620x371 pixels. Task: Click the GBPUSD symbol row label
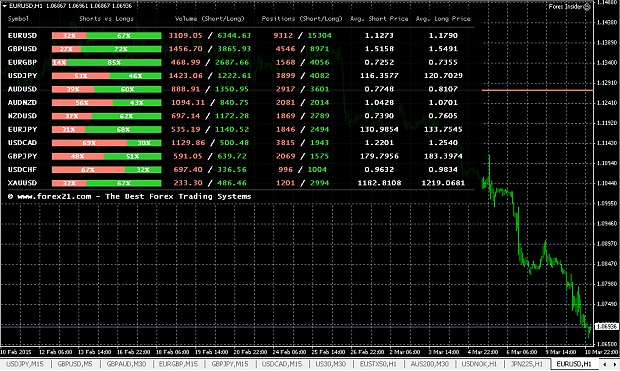click(x=23, y=49)
